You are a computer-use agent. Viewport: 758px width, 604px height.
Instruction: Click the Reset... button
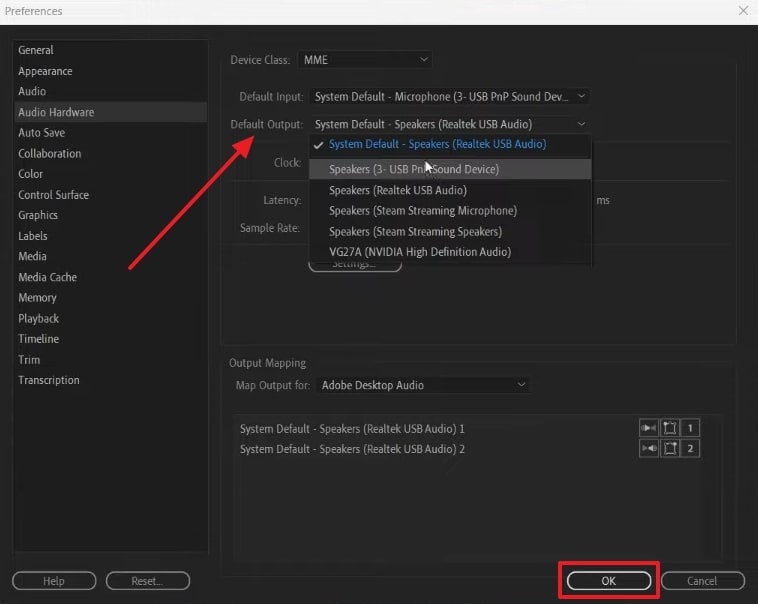(x=147, y=581)
